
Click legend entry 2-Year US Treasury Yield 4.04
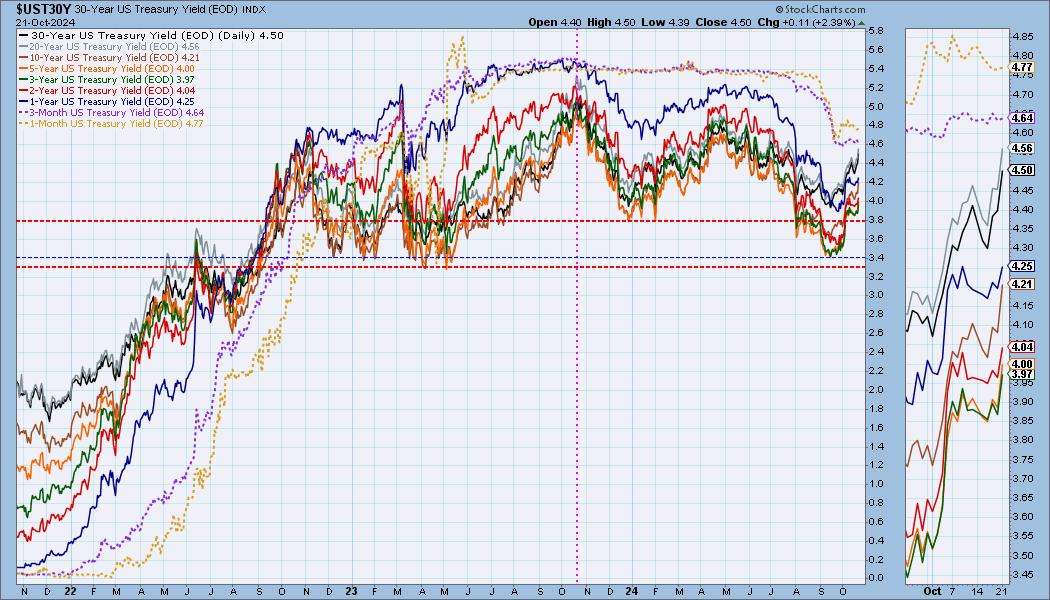pos(107,90)
